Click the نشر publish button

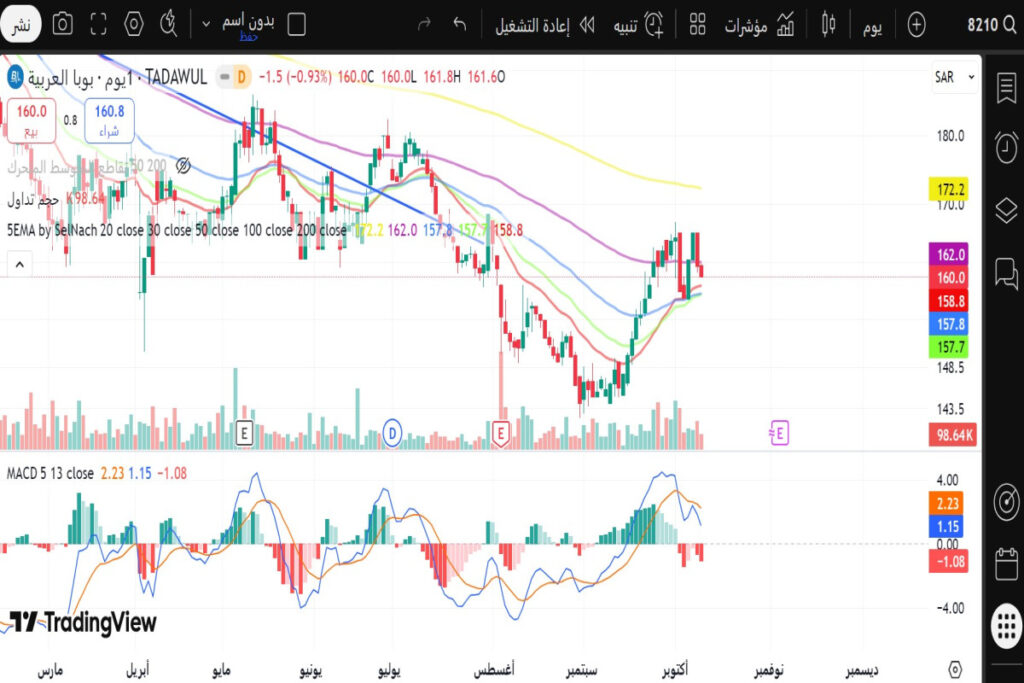(24, 24)
